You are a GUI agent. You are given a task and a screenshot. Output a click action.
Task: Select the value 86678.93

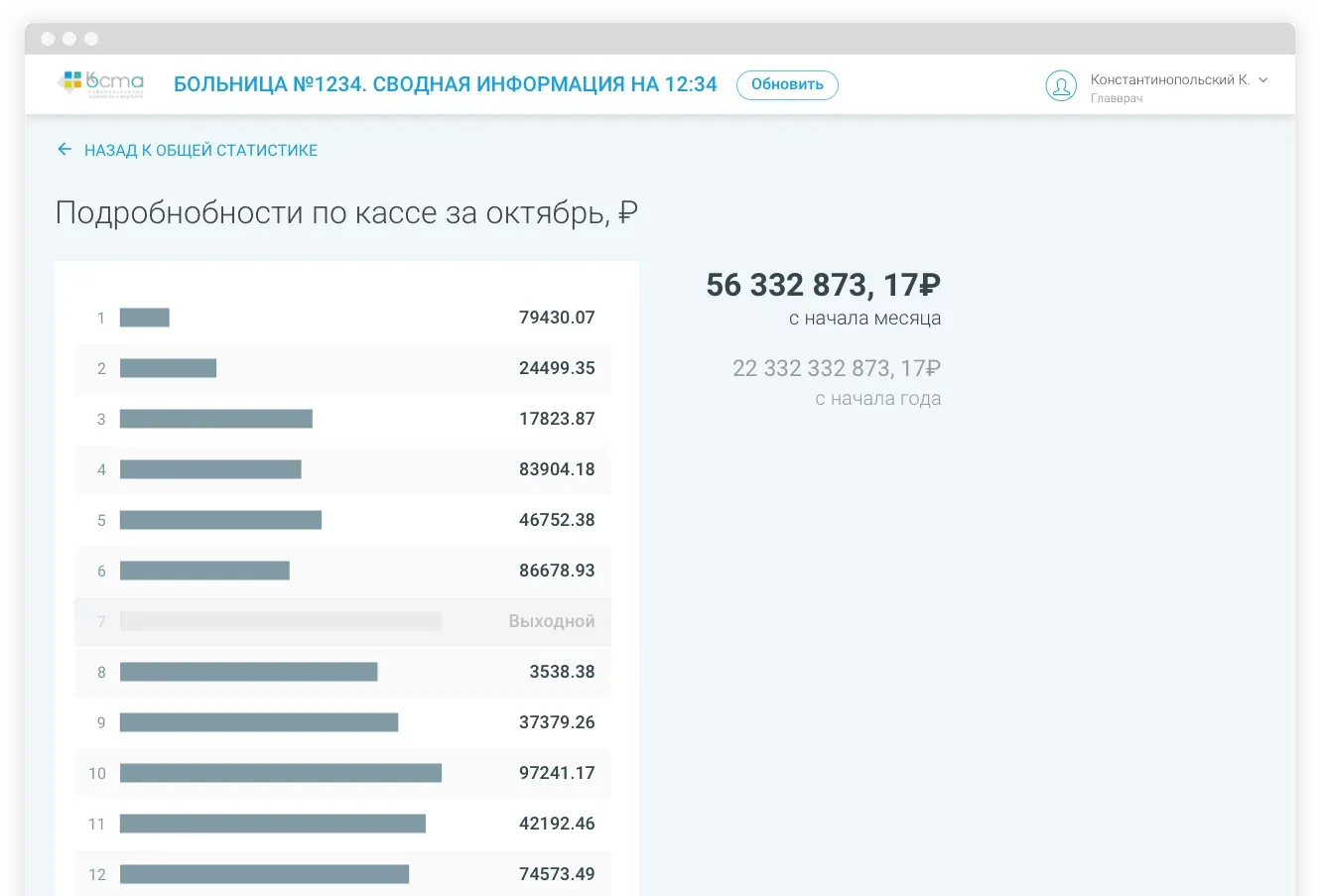pos(557,571)
